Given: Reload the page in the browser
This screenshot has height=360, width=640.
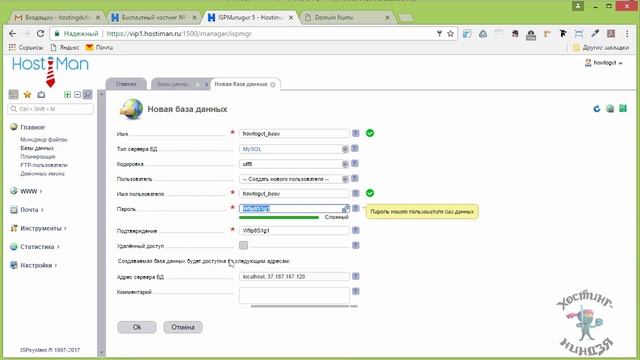Looking at the screenshot, I should 40,33.
